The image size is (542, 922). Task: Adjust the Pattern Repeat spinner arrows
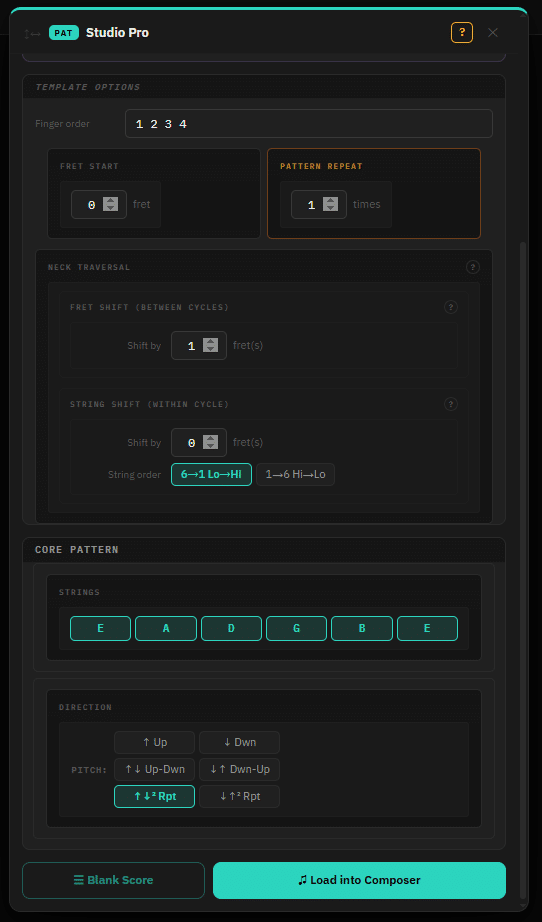tap(330, 205)
